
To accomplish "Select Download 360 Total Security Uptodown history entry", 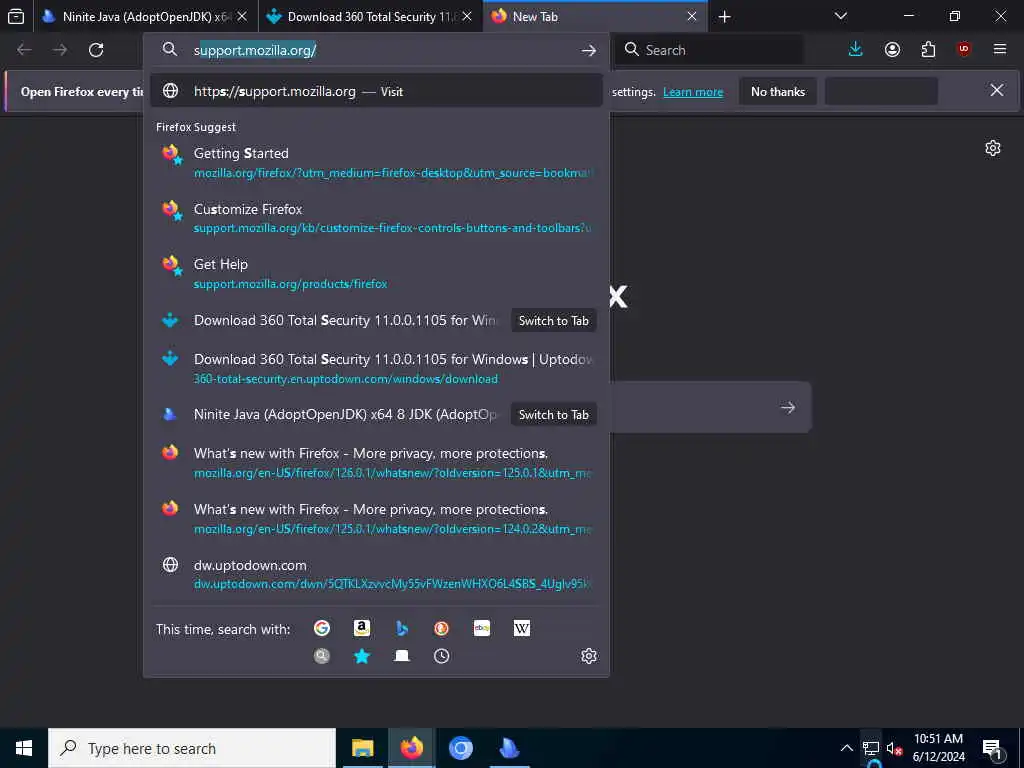I will pyautogui.click(x=376, y=368).
